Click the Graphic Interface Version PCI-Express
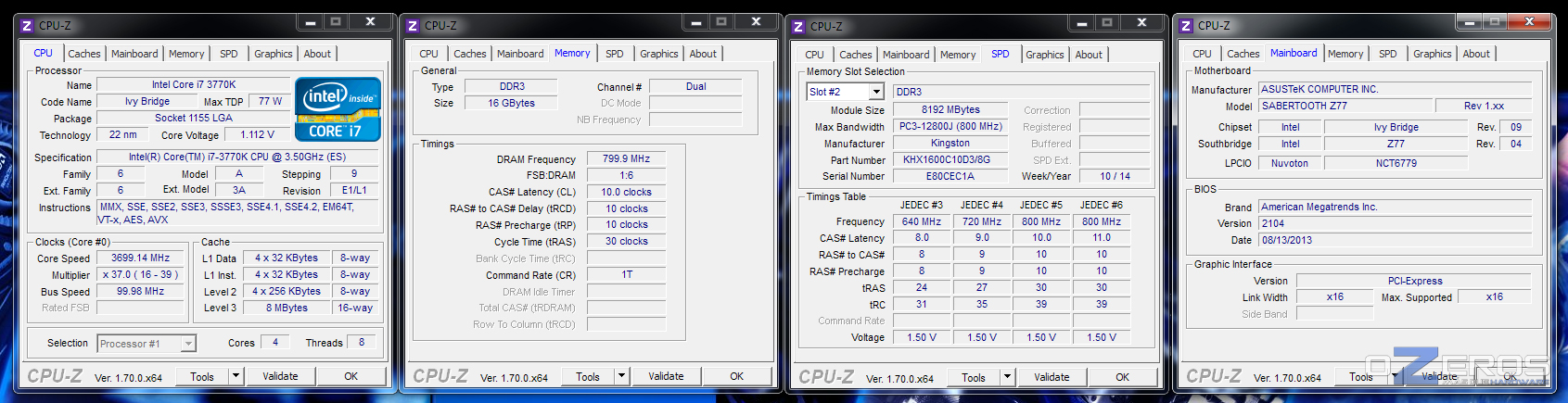Screen dimensions: 1568x403 tap(1415, 281)
